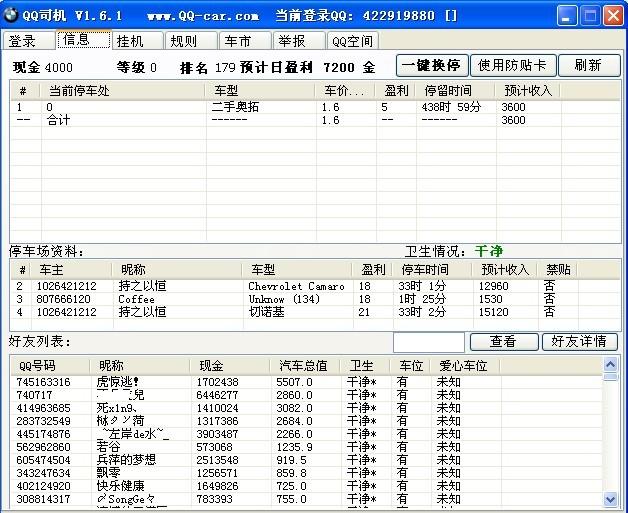Switch to the 信息 tab
The height and width of the screenshot is (513, 628).
[84, 40]
